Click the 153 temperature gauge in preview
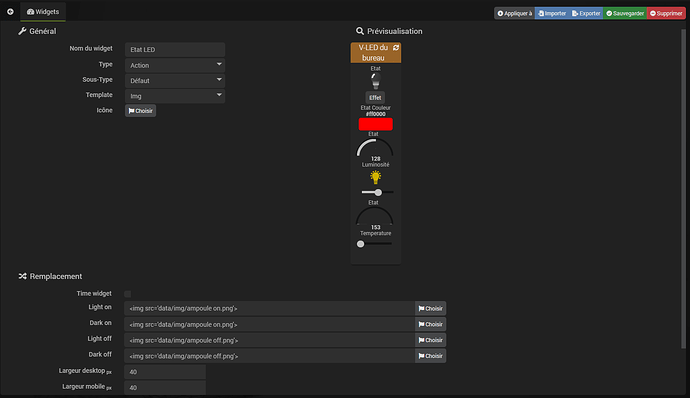 374,218
